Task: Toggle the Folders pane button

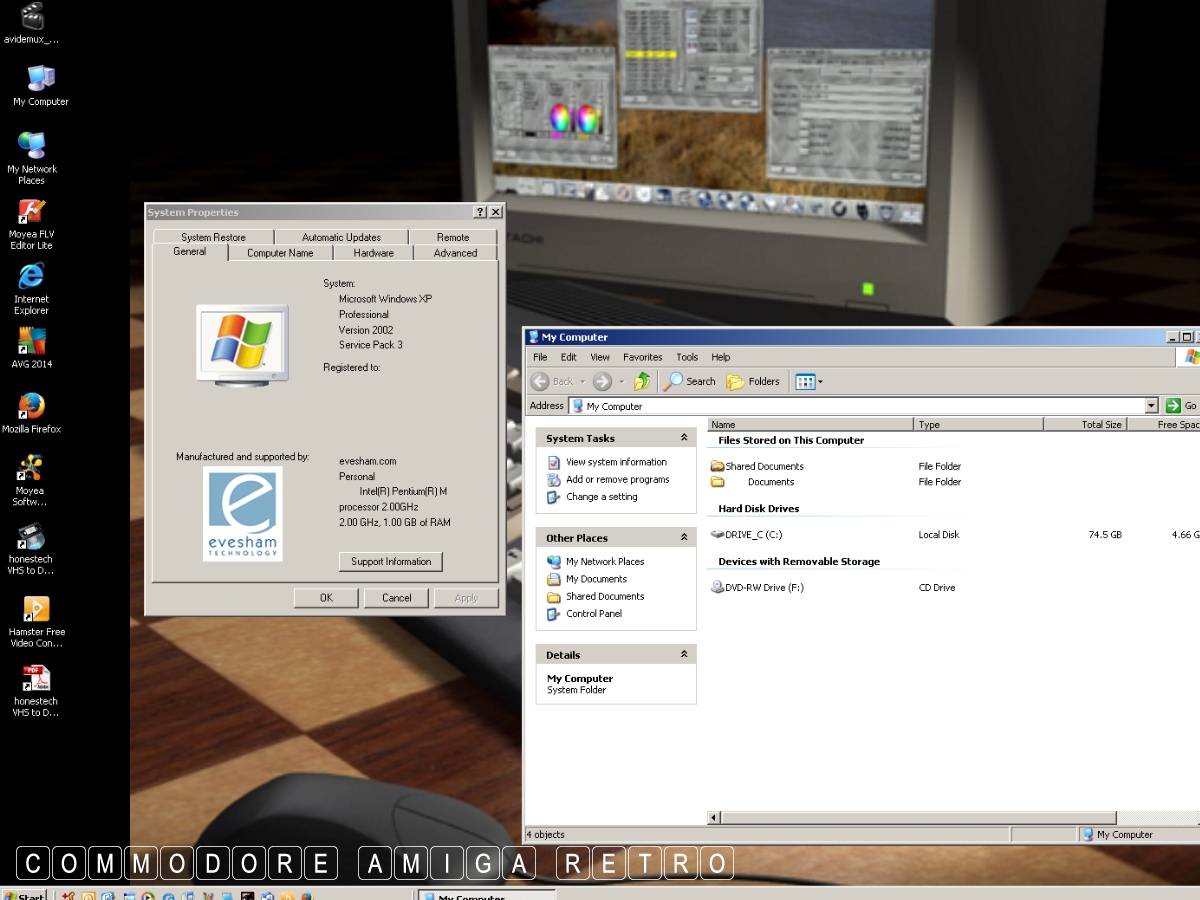Action: [x=753, y=381]
